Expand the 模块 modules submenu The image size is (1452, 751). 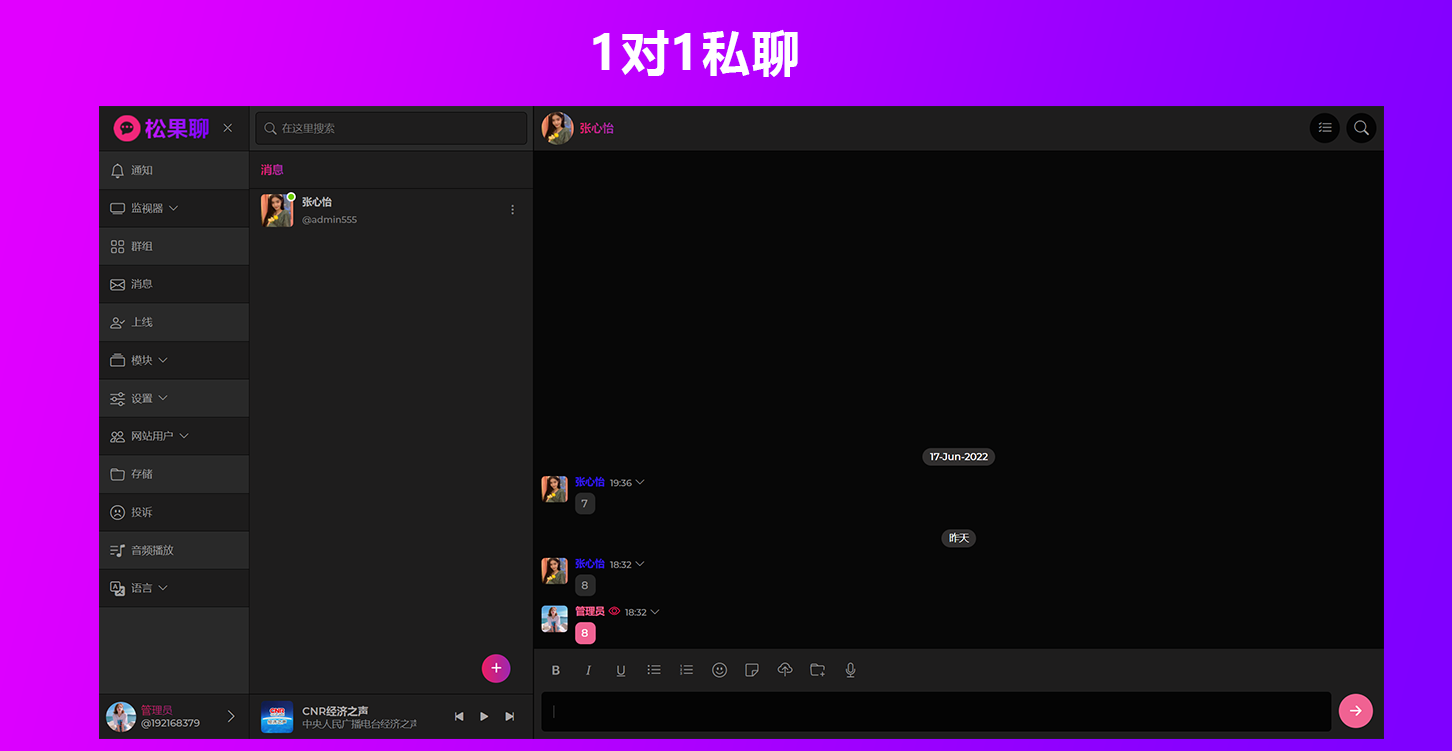point(174,360)
